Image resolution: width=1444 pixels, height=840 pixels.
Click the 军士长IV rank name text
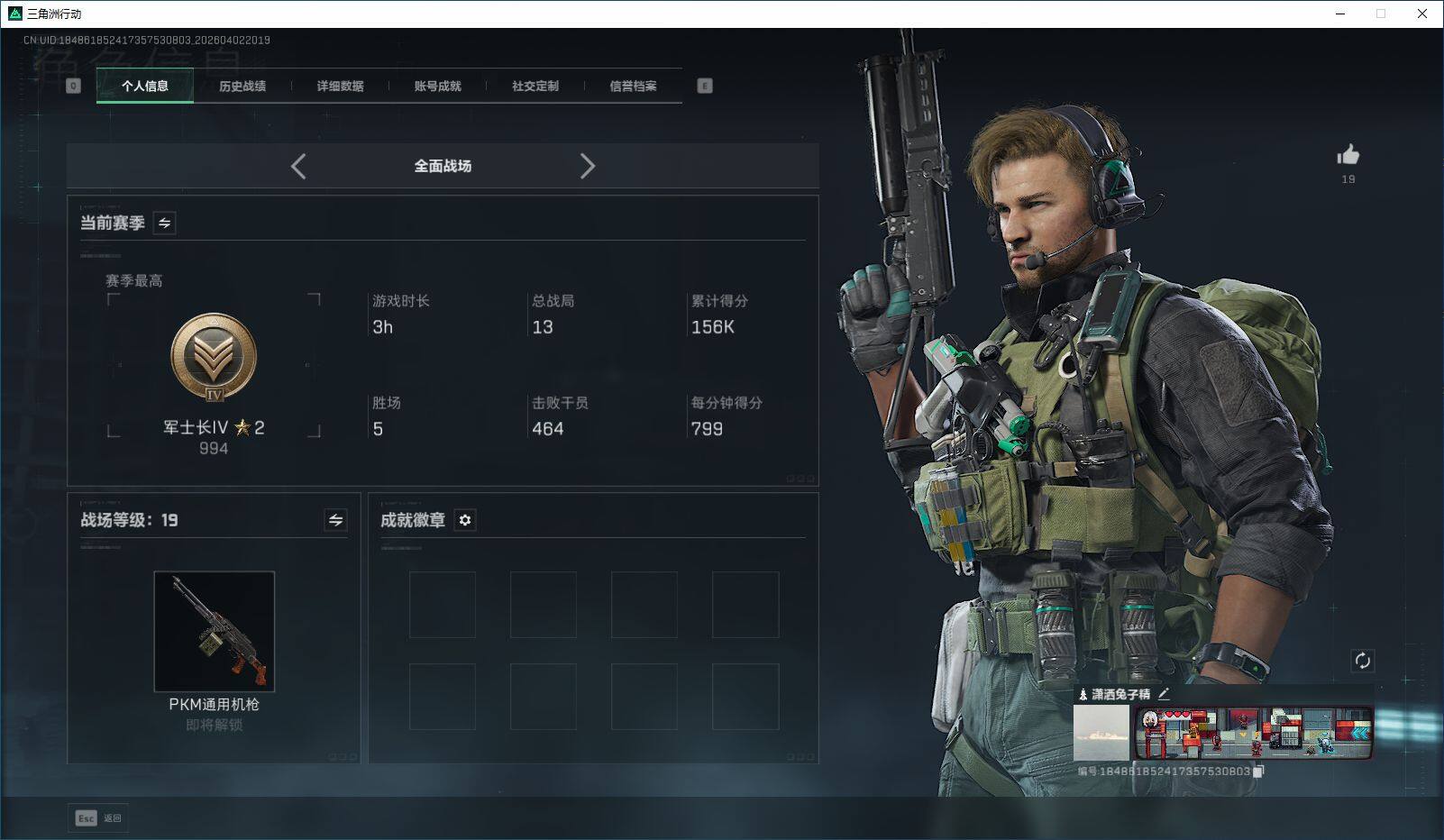pos(196,427)
